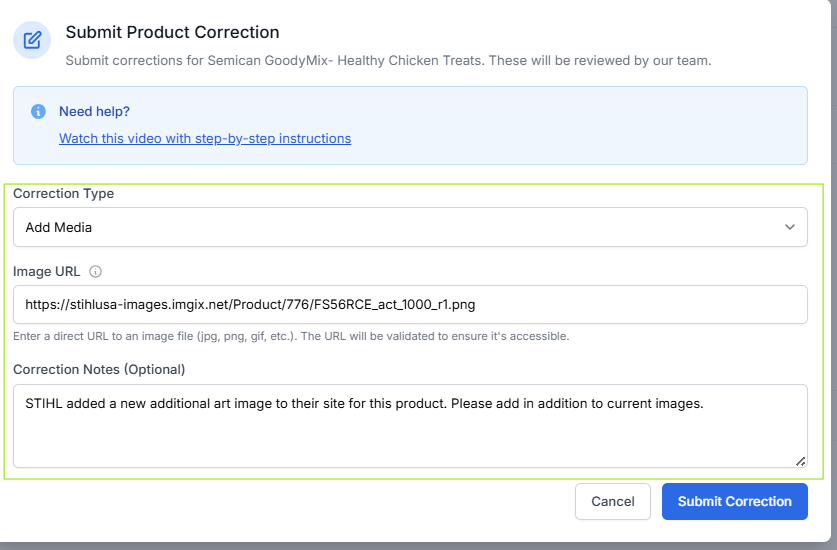This screenshot has width=837, height=550.
Task: Open the dropdown showing Add Media
Action: [x=400, y=227]
